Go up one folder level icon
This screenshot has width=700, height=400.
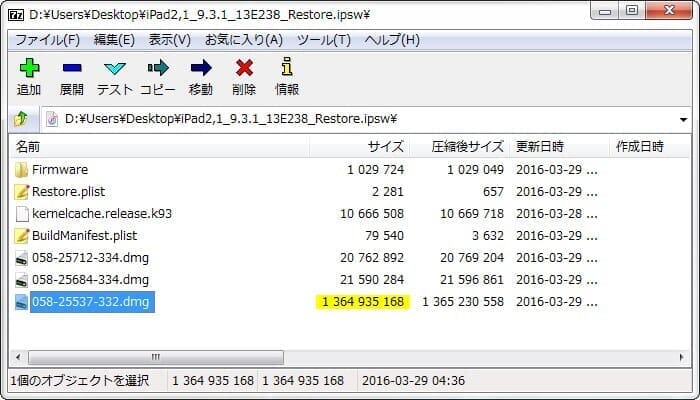(x=21, y=119)
